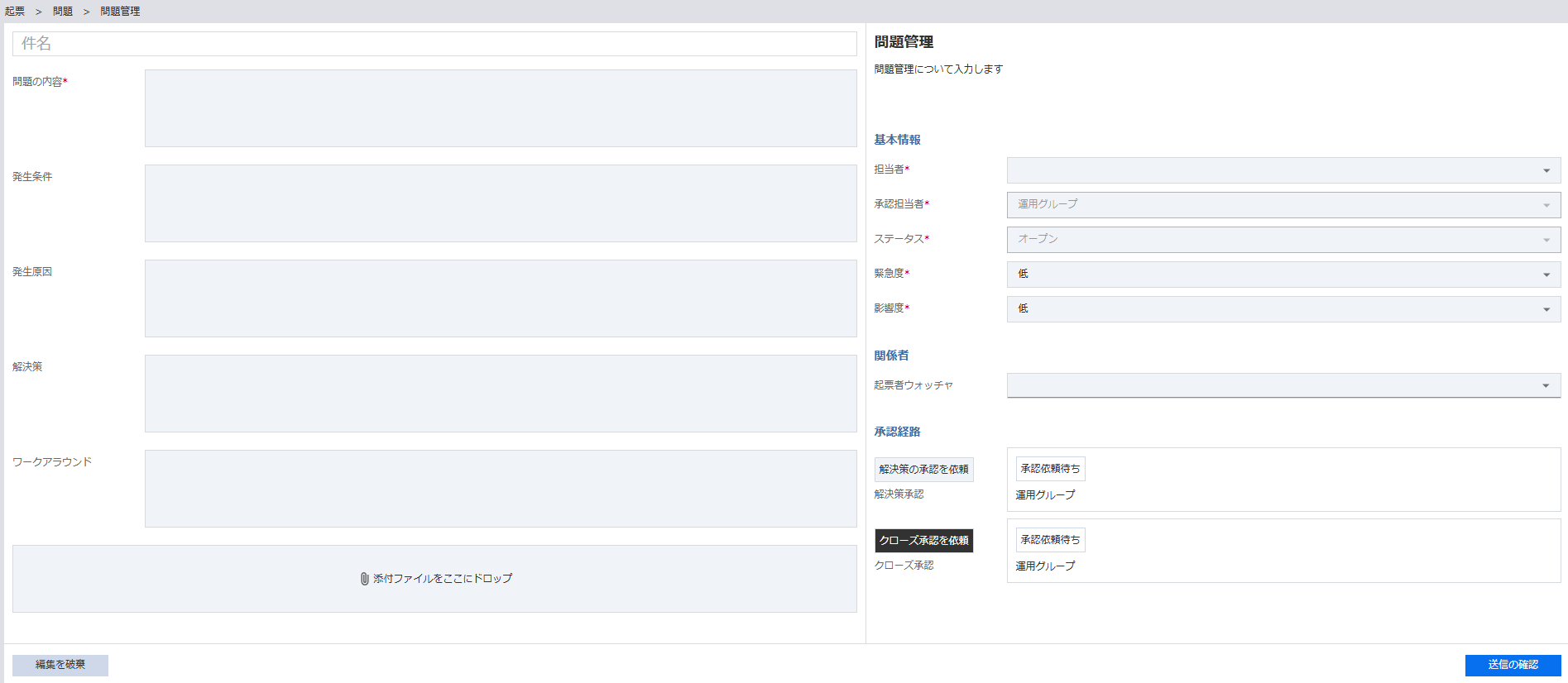1568x683 pixels.
Task: Click the 件名 title input field
Action: [434, 44]
